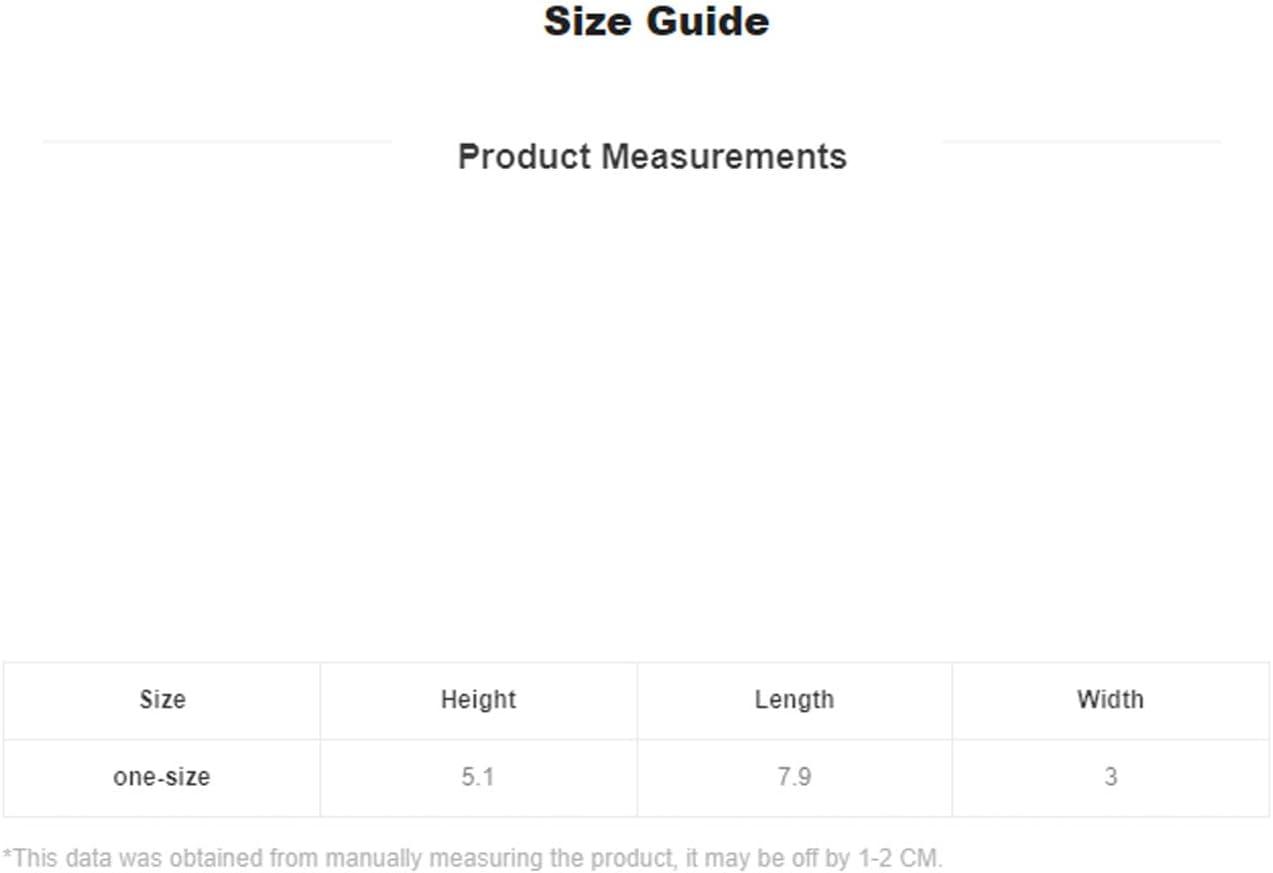This screenshot has height=873, width=1273.
Task: Click the asterisk starting the footnote
Action: click(x=7, y=856)
